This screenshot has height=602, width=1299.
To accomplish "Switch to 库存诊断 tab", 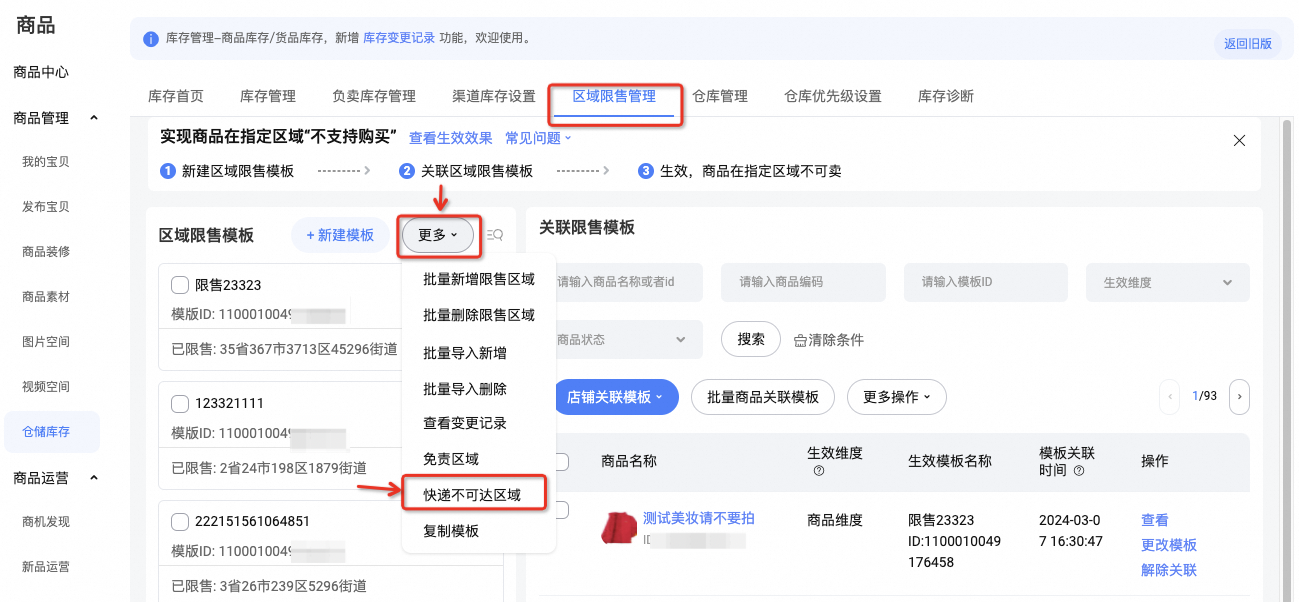I will [946, 97].
